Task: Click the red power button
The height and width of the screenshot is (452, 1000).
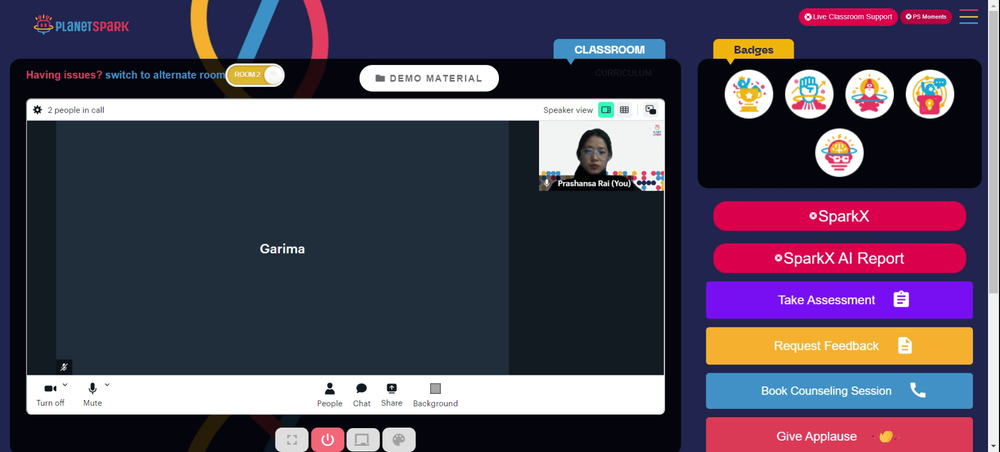Action: 328,440
